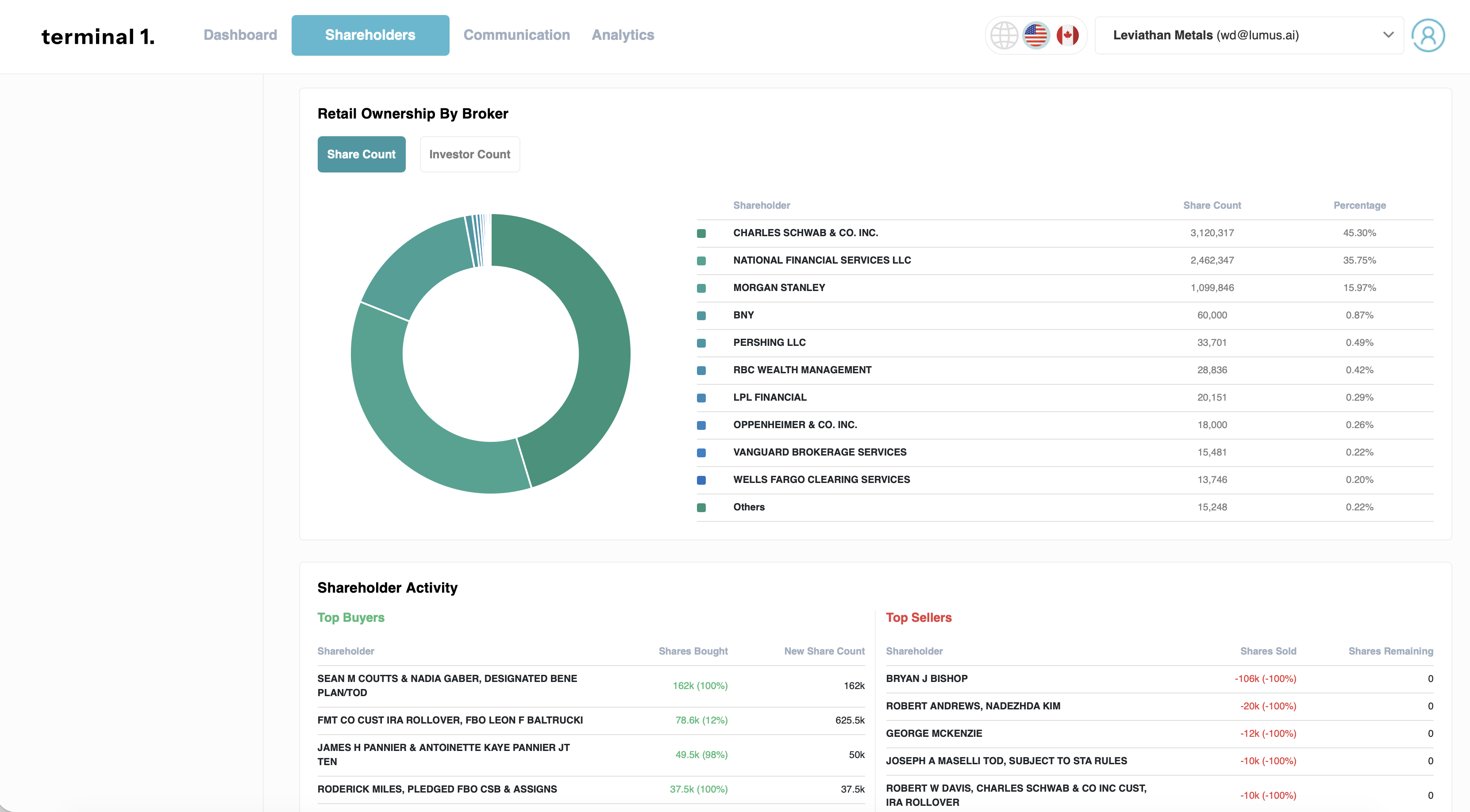Click the Percentage column header
Image resolution: width=1470 pixels, height=812 pixels.
tap(1359, 205)
